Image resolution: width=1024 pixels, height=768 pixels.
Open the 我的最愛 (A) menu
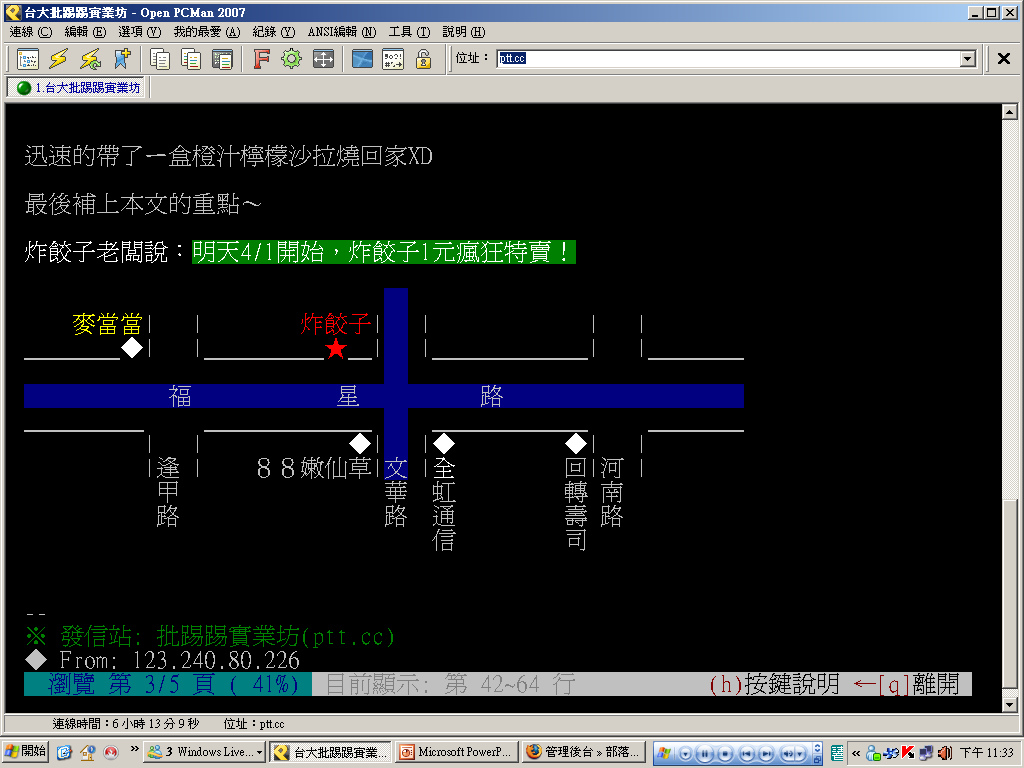coord(206,31)
